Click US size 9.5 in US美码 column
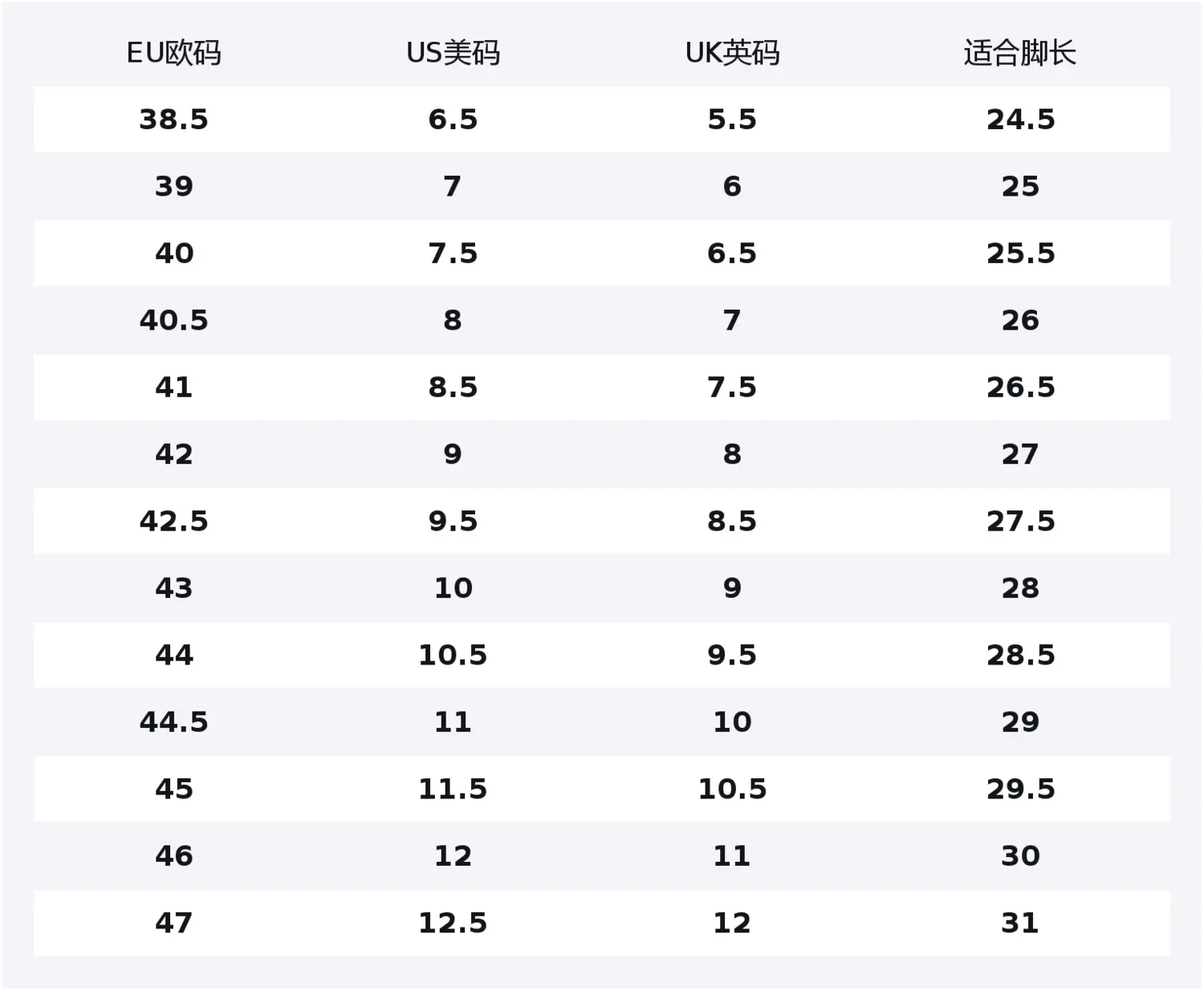This screenshot has height=991, width=1204. coord(453,521)
